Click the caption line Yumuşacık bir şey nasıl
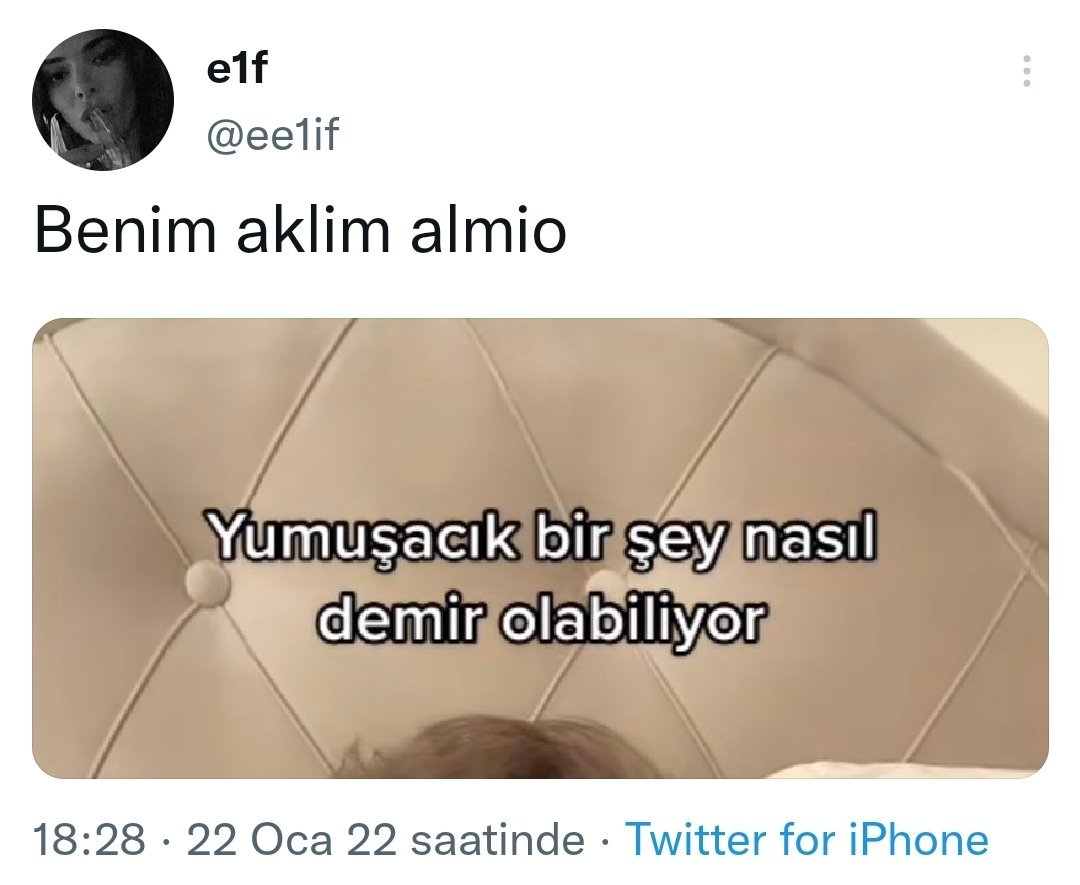The width and height of the screenshot is (1080, 885). tap(541, 539)
